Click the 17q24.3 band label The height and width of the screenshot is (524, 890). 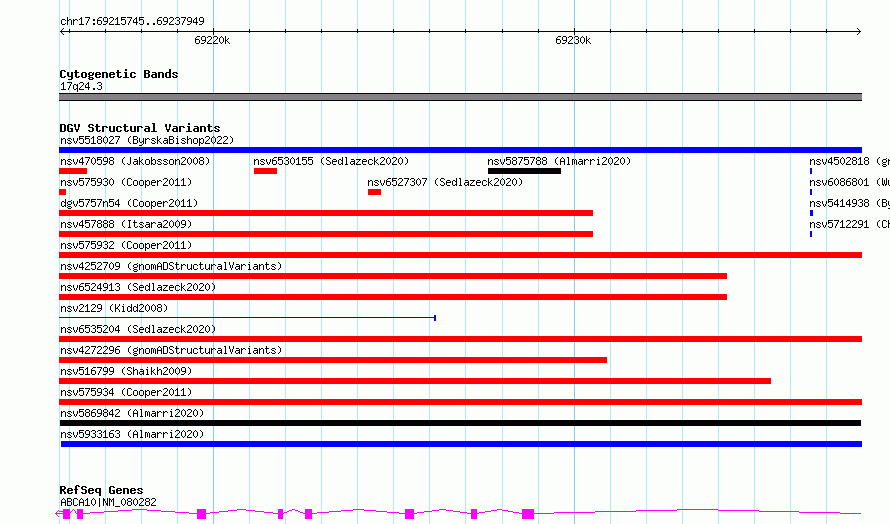coord(81,86)
